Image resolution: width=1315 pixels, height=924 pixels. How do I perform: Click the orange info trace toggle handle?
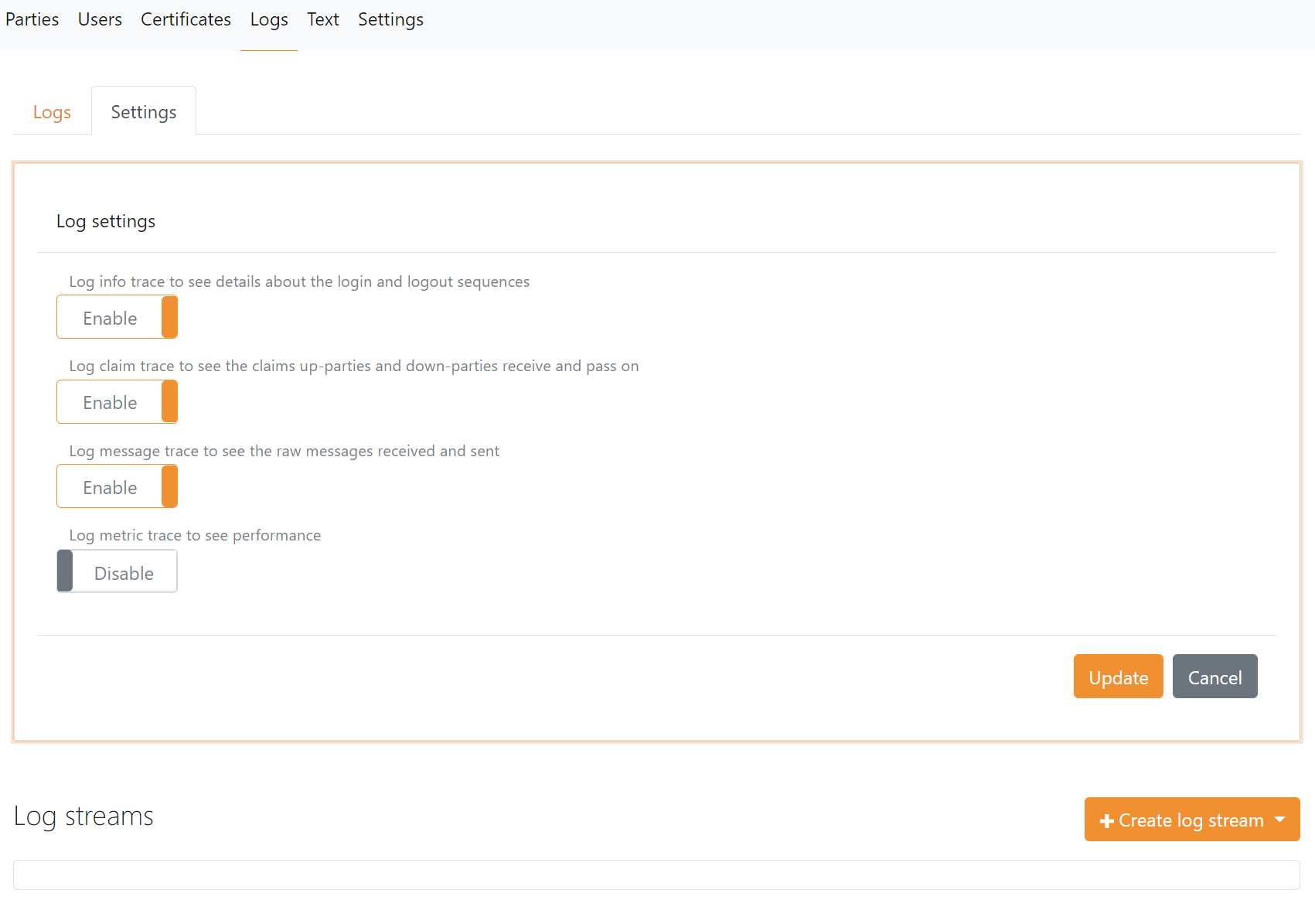click(x=170, y=317)
